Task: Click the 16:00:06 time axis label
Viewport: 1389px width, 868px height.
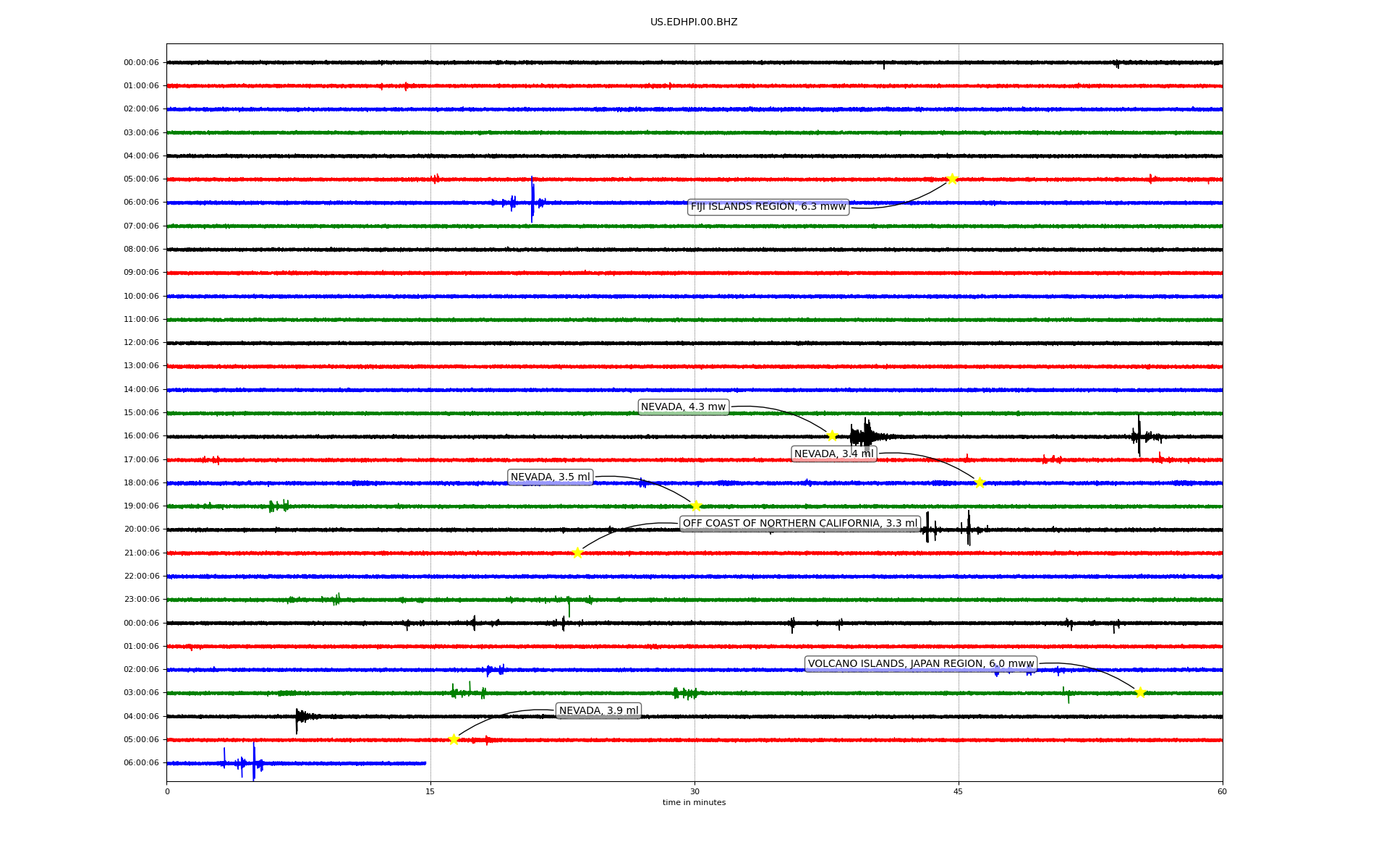Action: click(x=141, y=436)
